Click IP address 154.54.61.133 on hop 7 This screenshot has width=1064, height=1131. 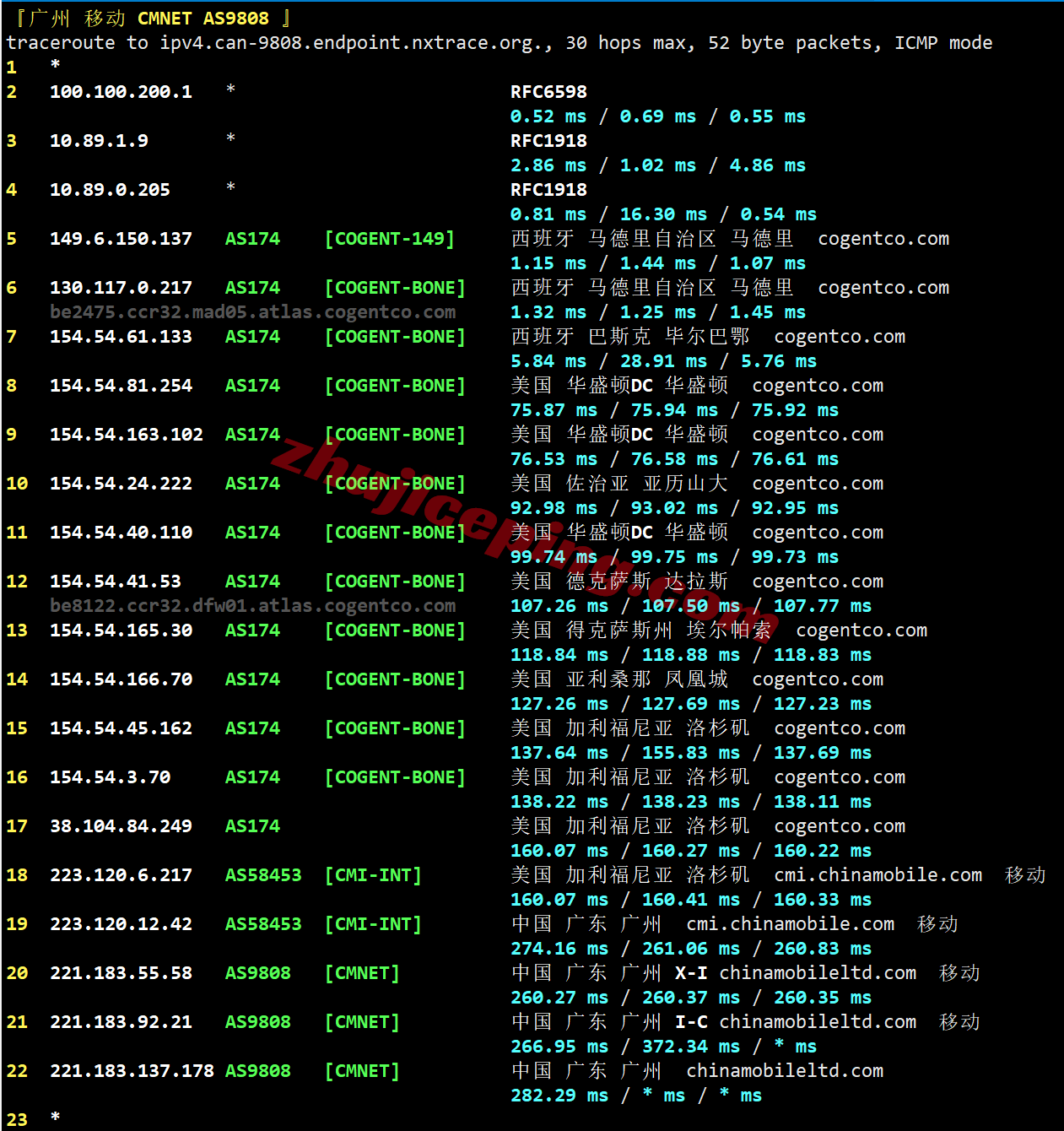coord(121,337)
